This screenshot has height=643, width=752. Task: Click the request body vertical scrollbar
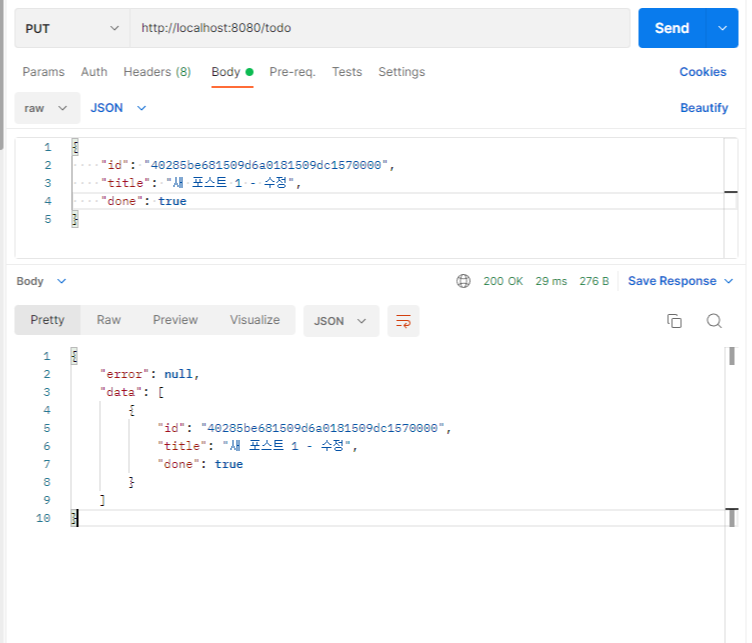point(730,198)
